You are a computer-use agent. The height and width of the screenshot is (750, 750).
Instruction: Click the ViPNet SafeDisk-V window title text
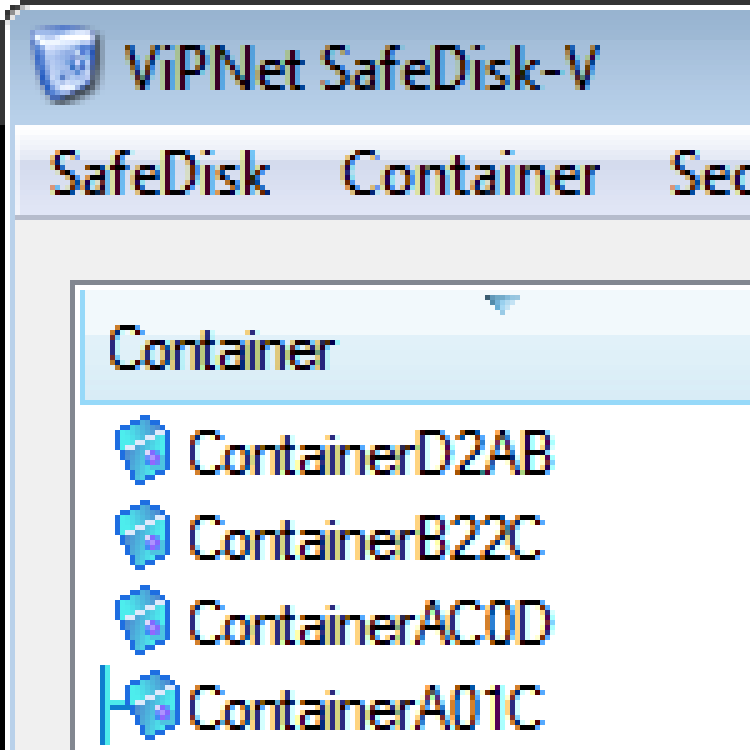click(360, 67)
